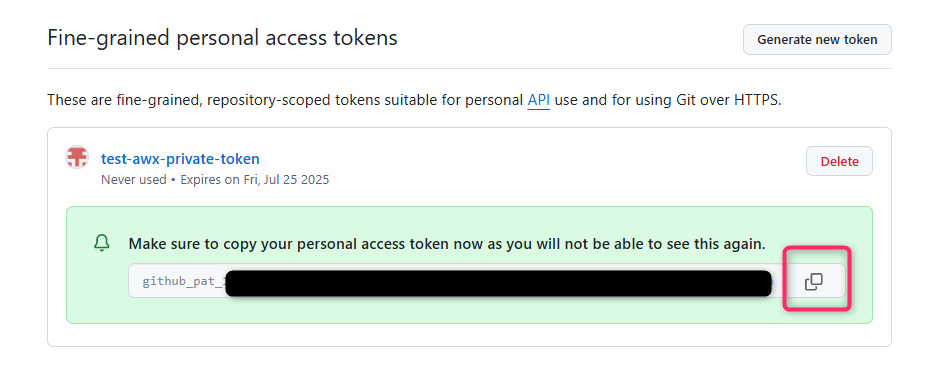Click the Generate new token button

(x=817, y=39)
